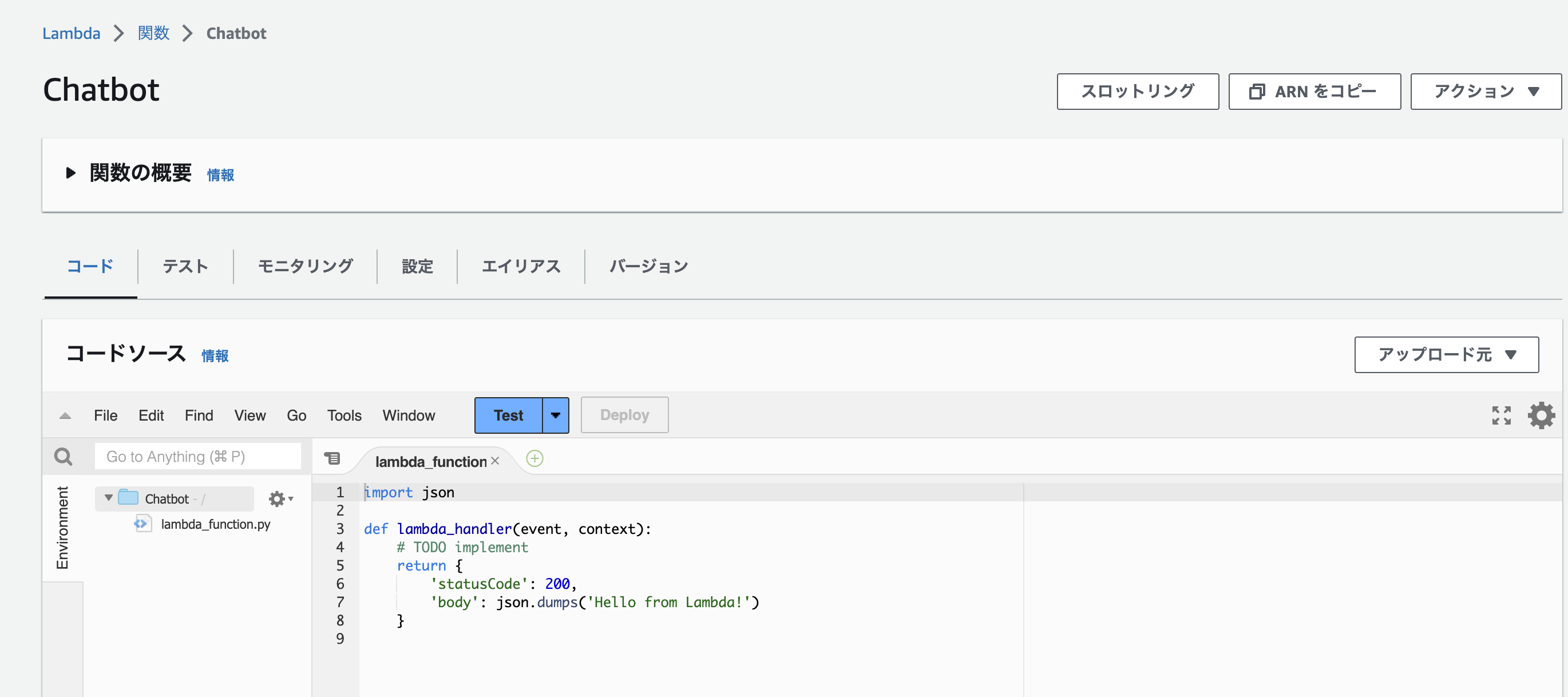
Task: Open the IDE preferences gear icon
Action: (1541, 415)
